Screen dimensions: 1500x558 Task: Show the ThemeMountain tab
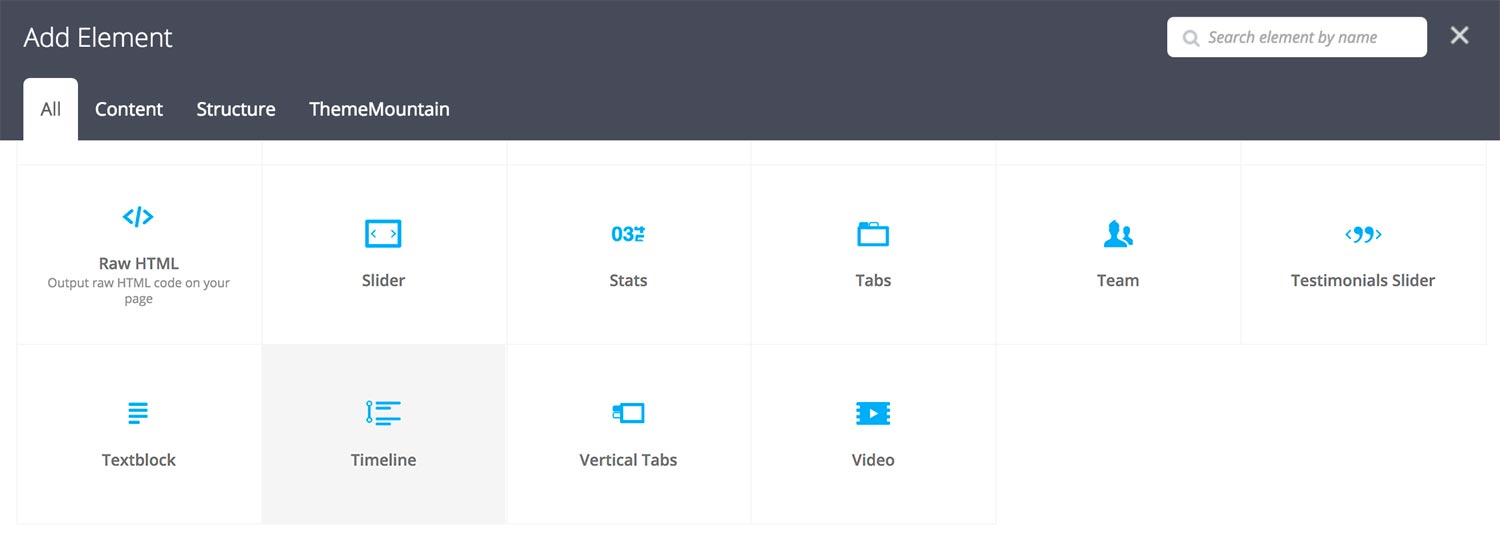(x=379, y=109)
